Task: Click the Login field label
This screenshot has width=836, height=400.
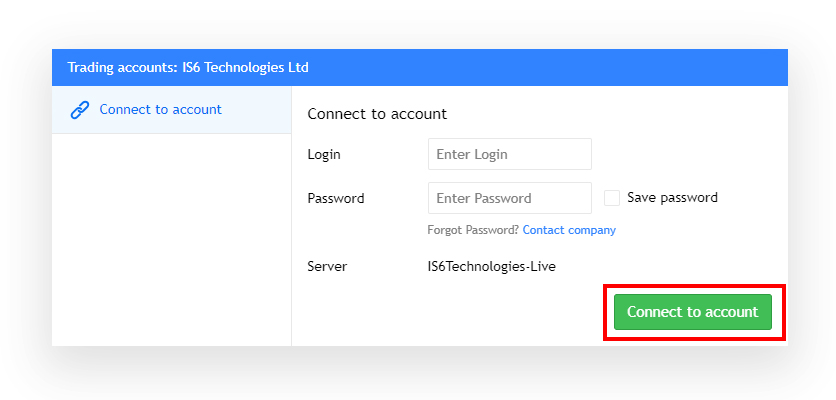Action: pos(324,155)
